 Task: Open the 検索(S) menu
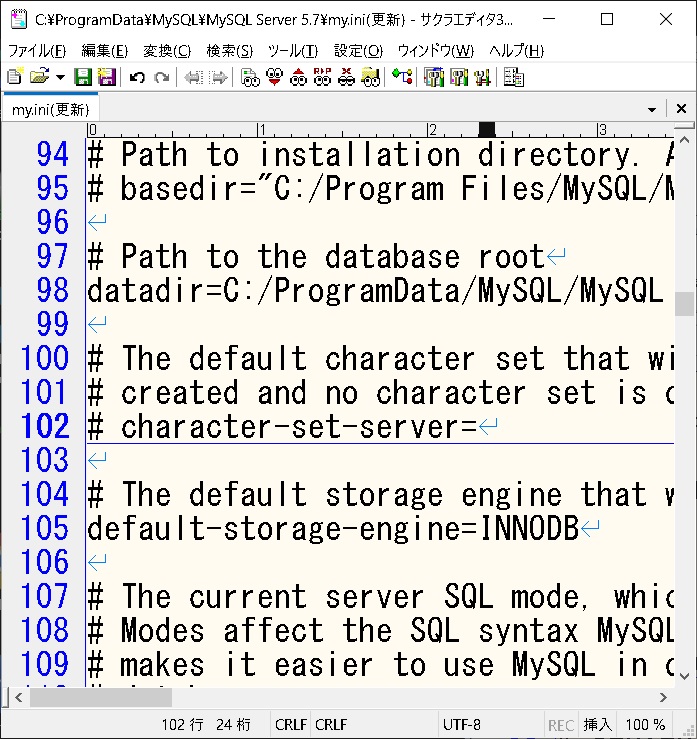[230, 50]
